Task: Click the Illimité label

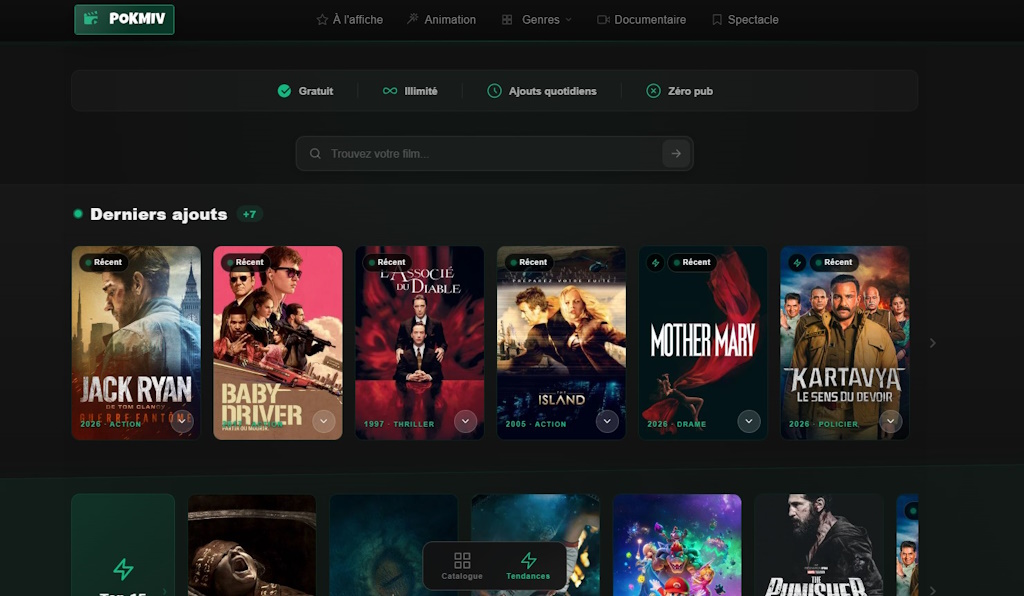Action: click(421, 91)
